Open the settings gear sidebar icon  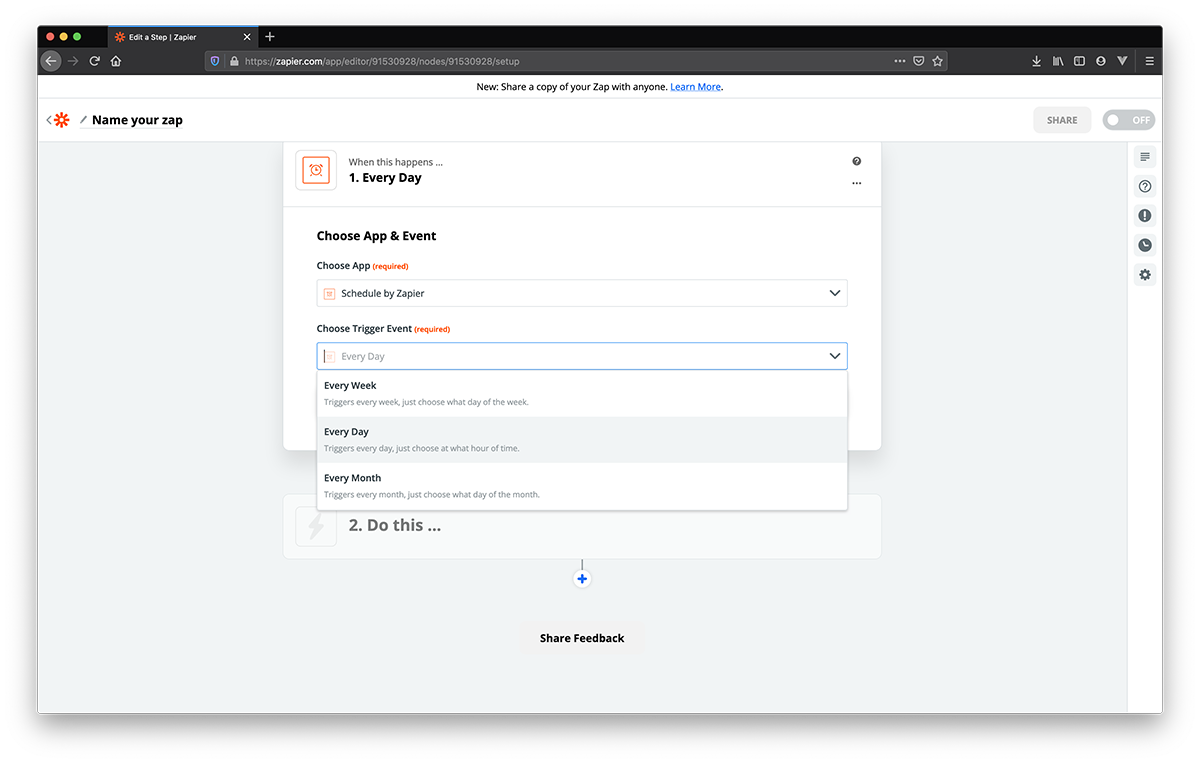coord(1145,274)
